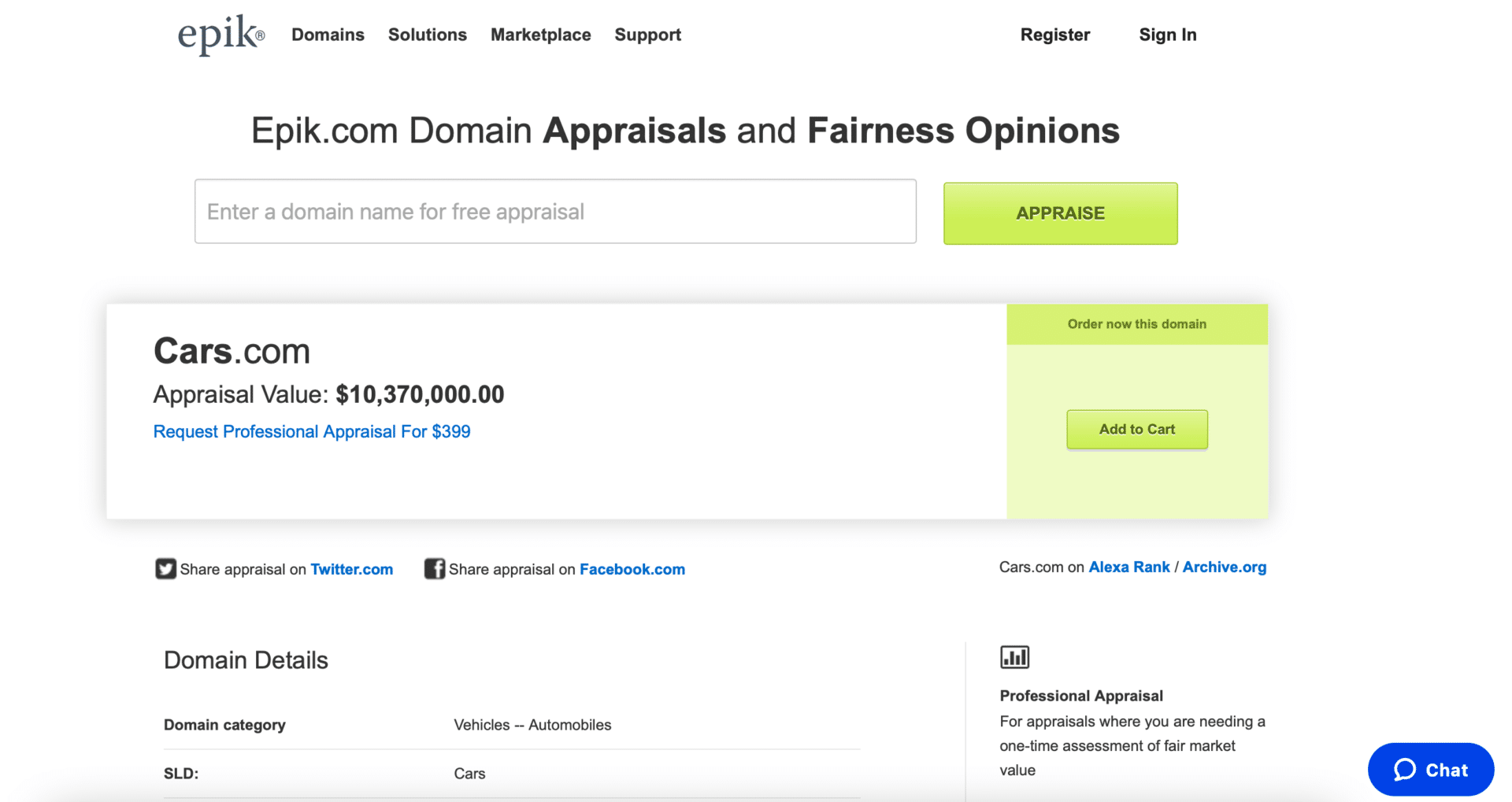Click the Add to Cart button
The width and height of the screenshot is (1512, 802).
pyautogui.click(x=1136, y=429)
